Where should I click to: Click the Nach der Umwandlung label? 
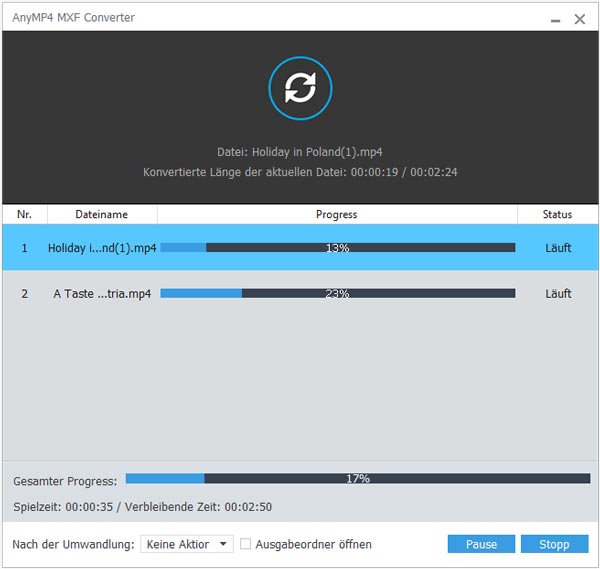pos(73,544)
